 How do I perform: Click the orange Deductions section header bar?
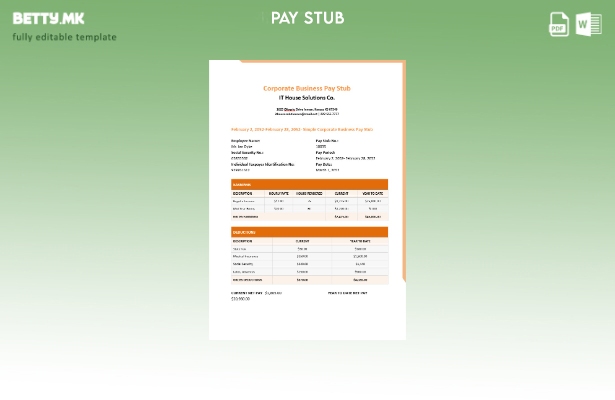(x=309, y=232)
